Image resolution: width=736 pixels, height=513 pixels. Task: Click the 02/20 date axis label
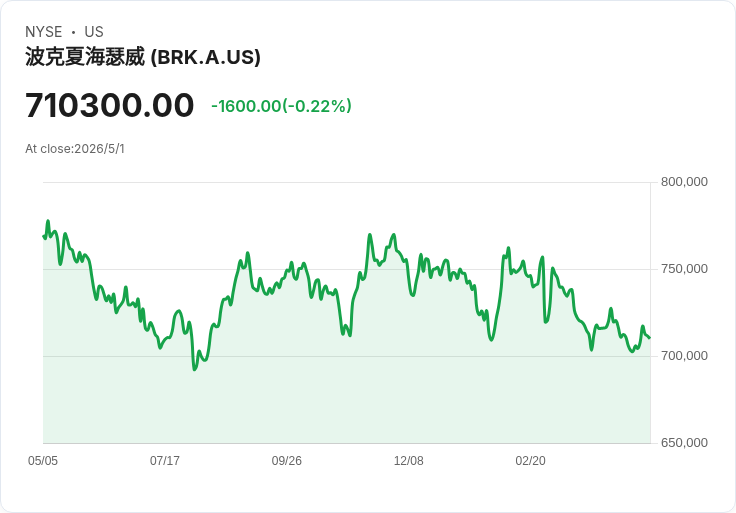530,461
